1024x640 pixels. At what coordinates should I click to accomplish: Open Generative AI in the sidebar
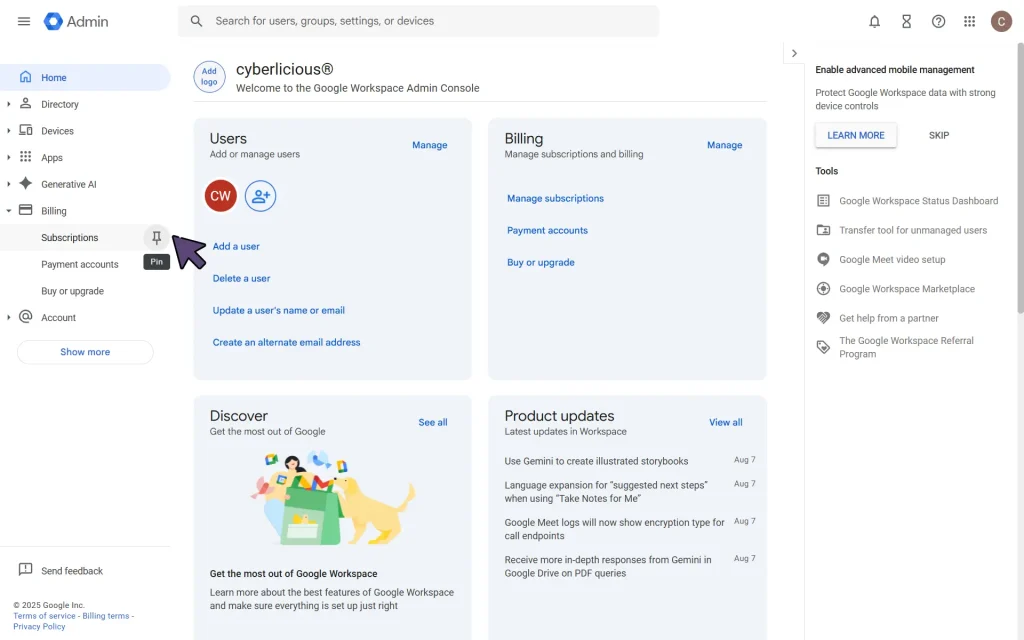click(85, 184)
